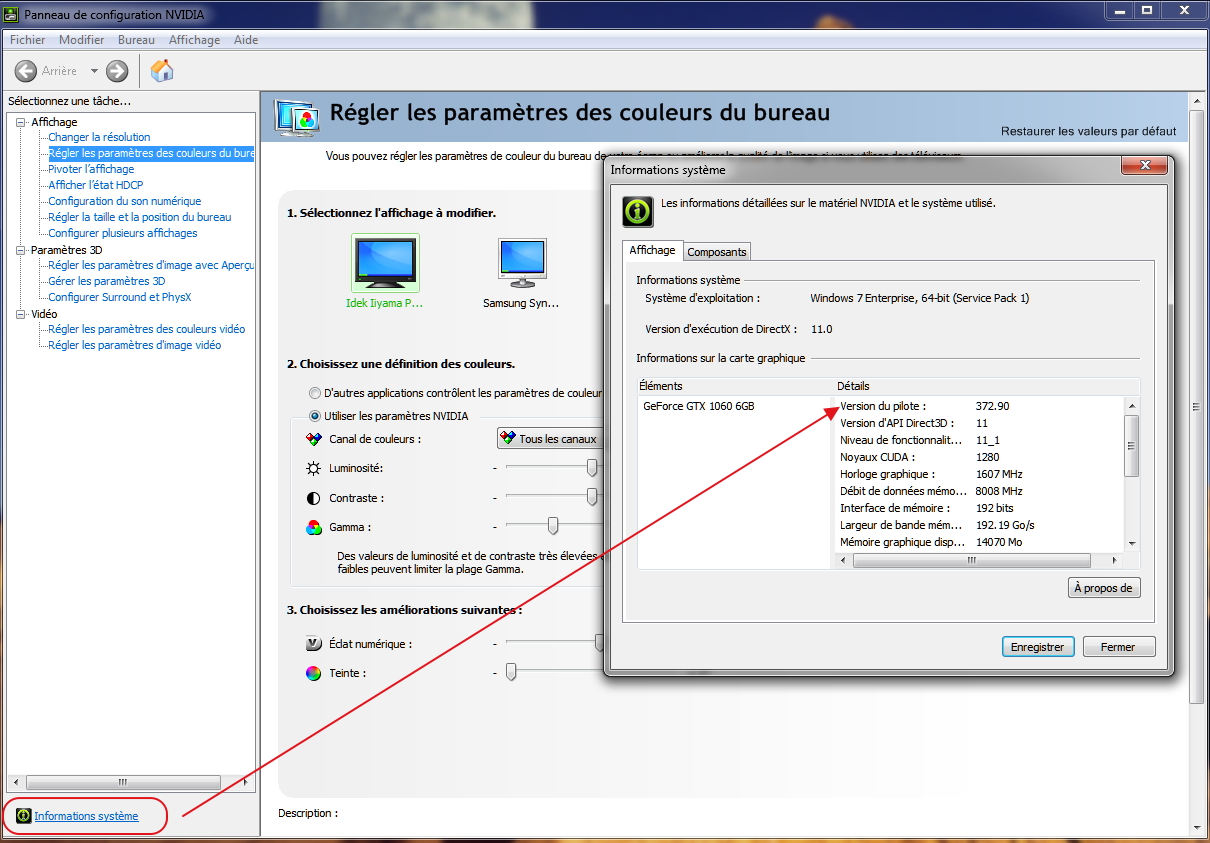Image resolution: width=1210 pixels, height=843 pixels.
Task: Click the Contraste slider handle
Action: point(592,497)
